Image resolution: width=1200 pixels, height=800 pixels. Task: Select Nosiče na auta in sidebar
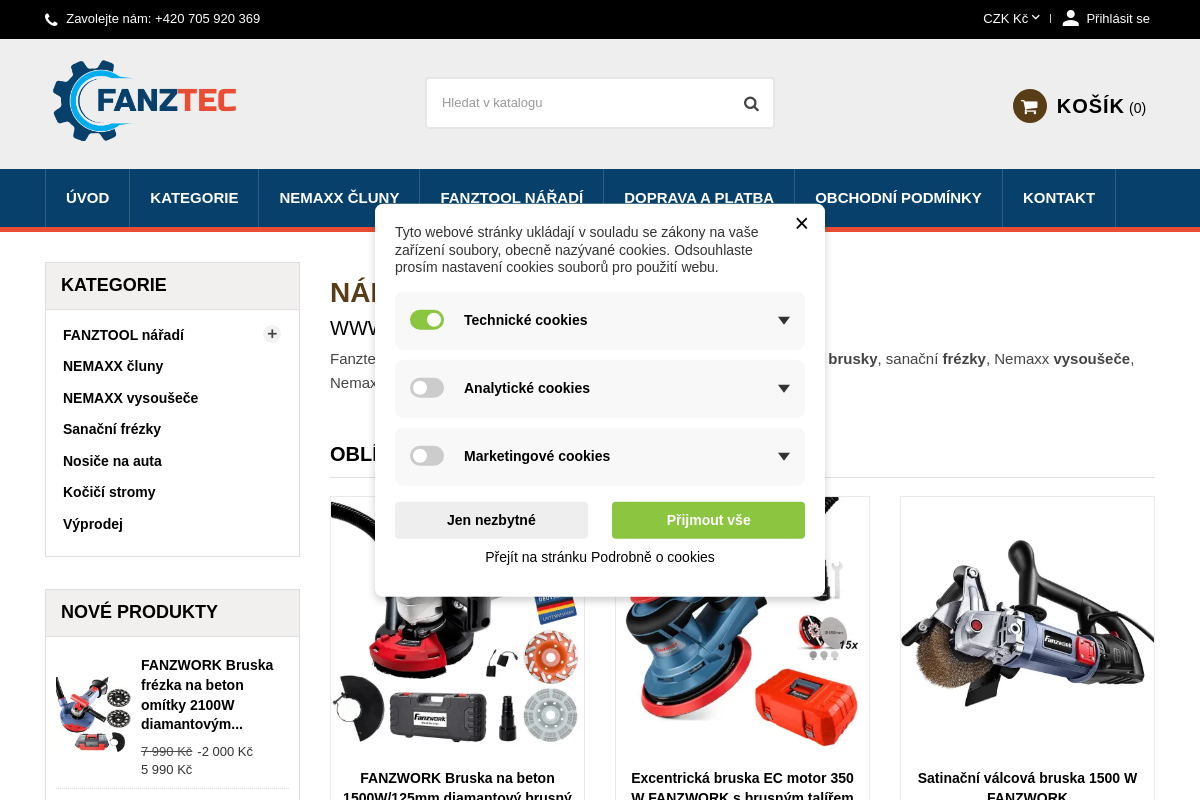tap(112, 461)
